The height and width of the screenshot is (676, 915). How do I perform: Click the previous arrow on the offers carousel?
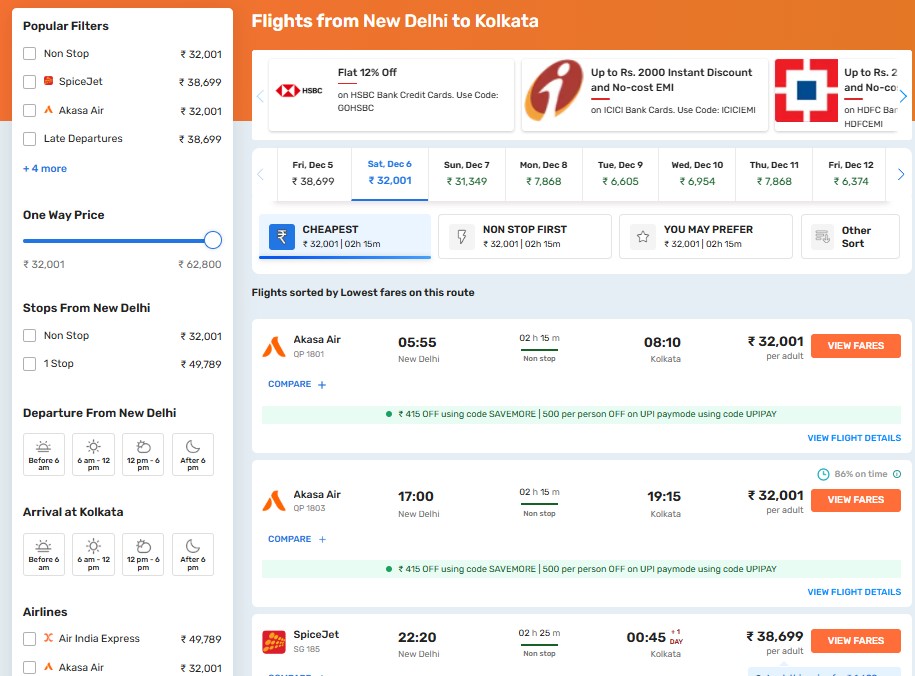[261, 96]
